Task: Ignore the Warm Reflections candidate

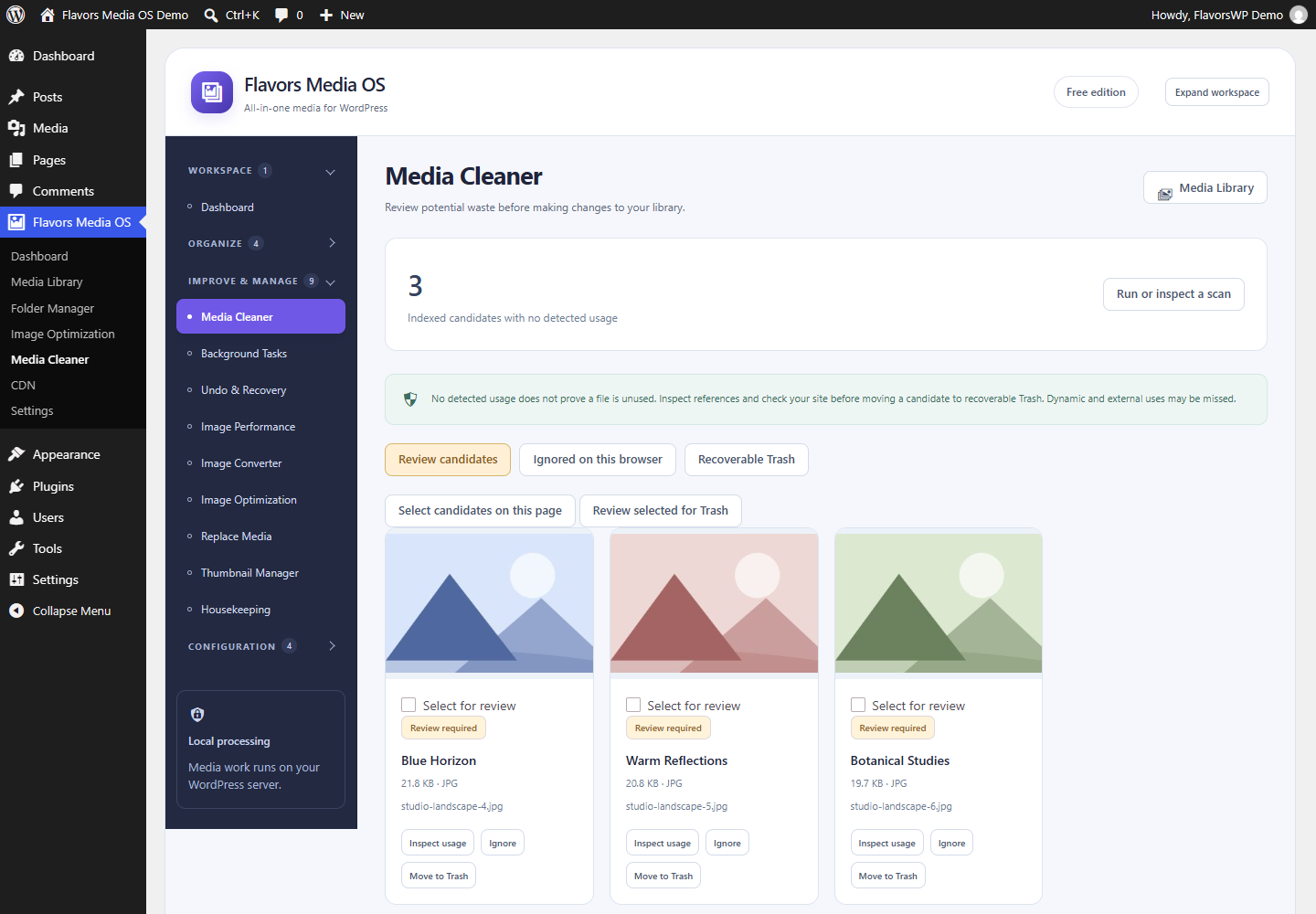Action: (x=727, y=843)
